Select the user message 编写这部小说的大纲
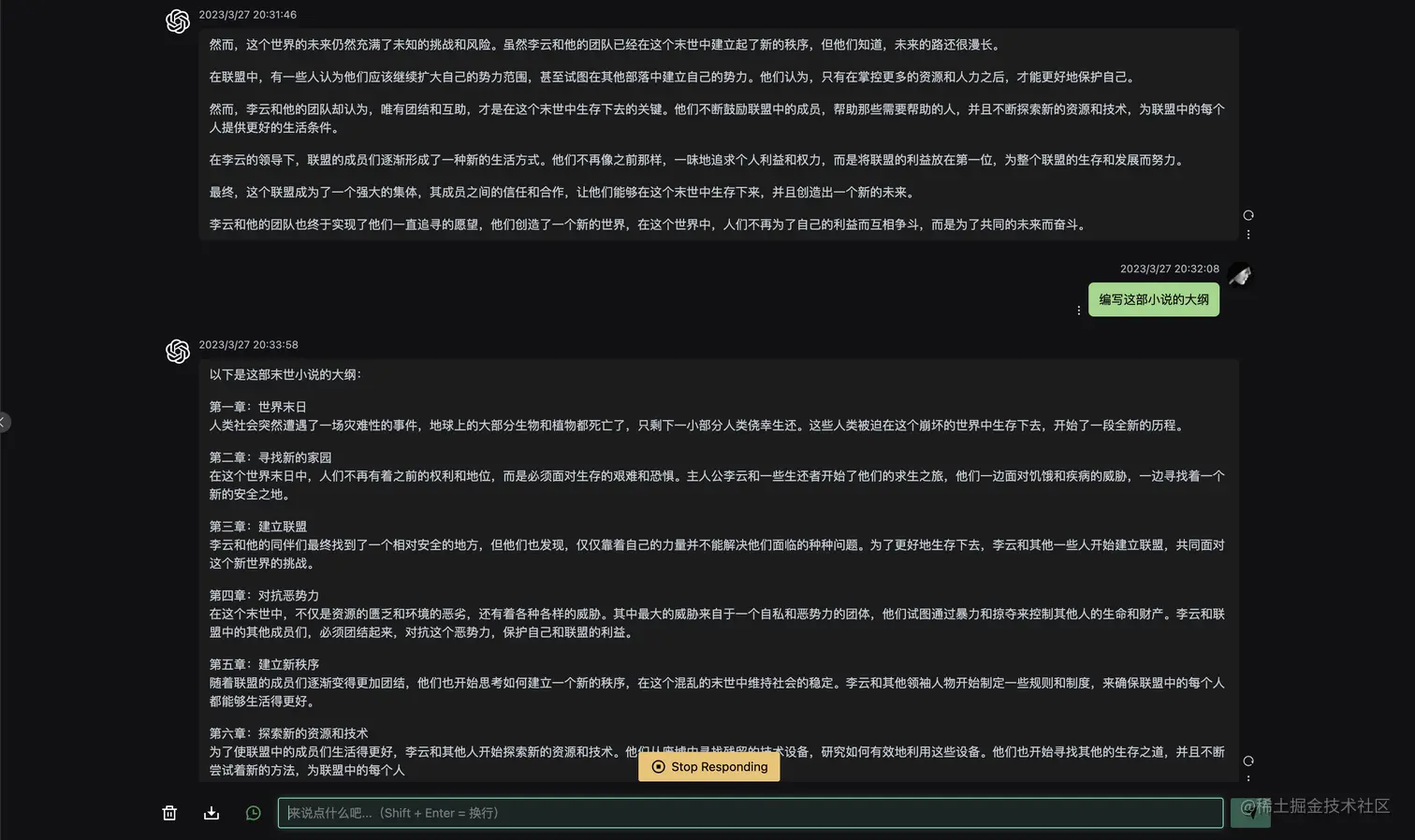This screenshot has width=1415, height=840. [1153, 299]
